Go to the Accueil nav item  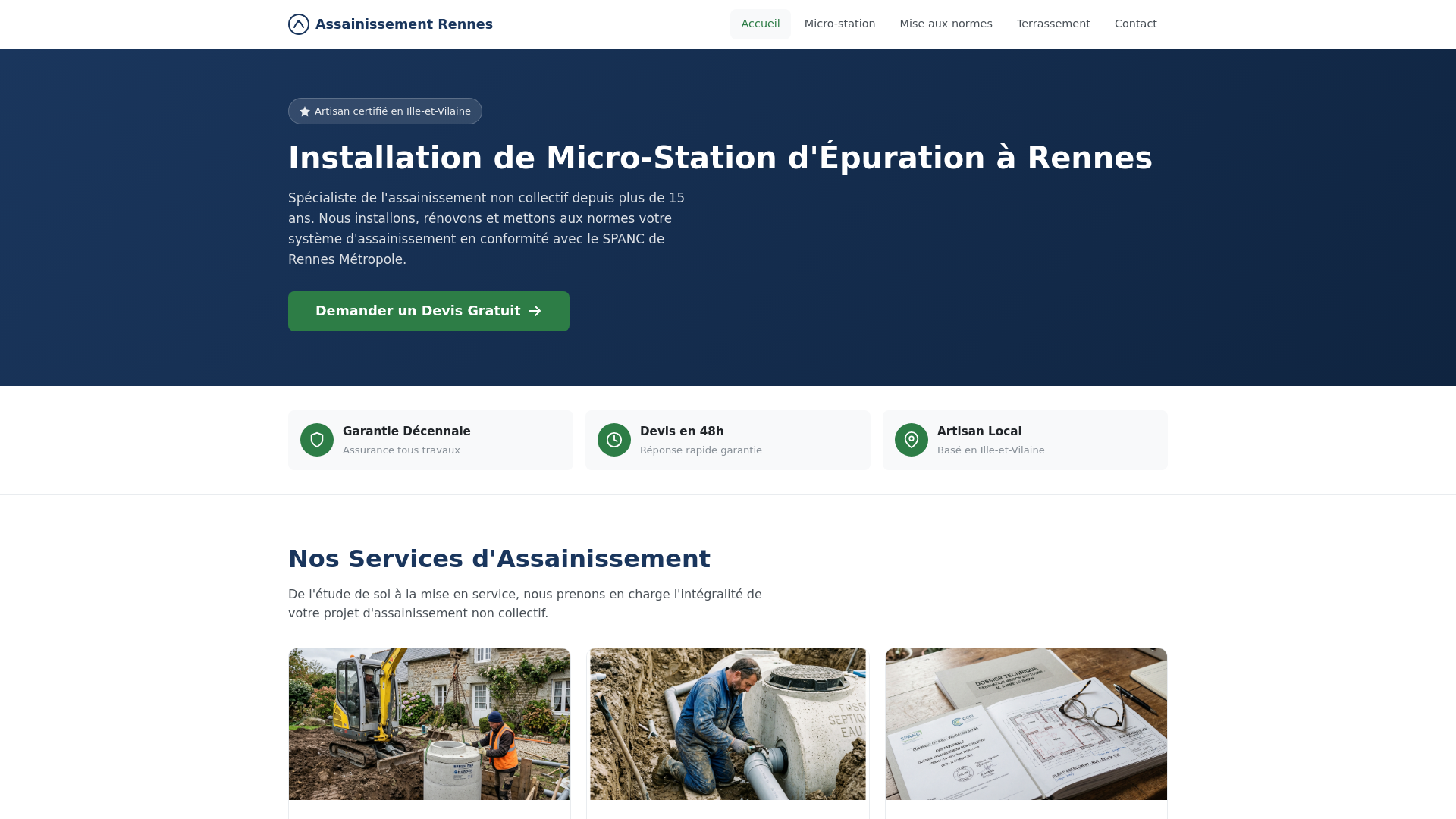760,24
